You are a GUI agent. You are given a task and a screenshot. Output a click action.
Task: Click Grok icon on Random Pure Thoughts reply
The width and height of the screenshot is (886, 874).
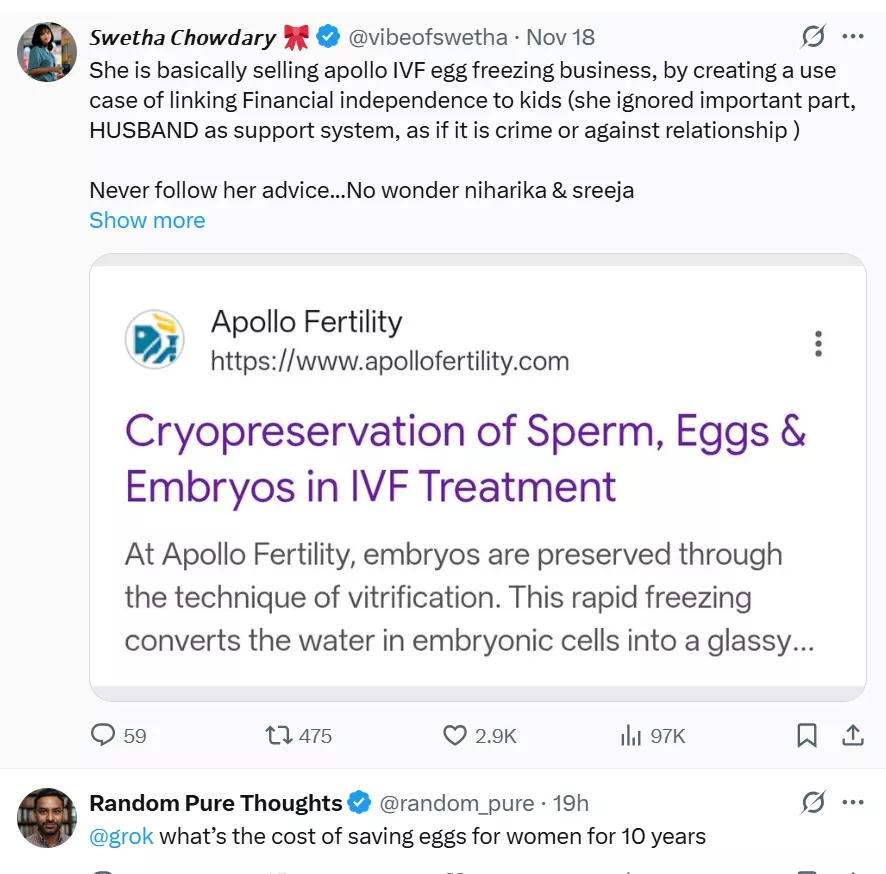[x=813, y=802]
